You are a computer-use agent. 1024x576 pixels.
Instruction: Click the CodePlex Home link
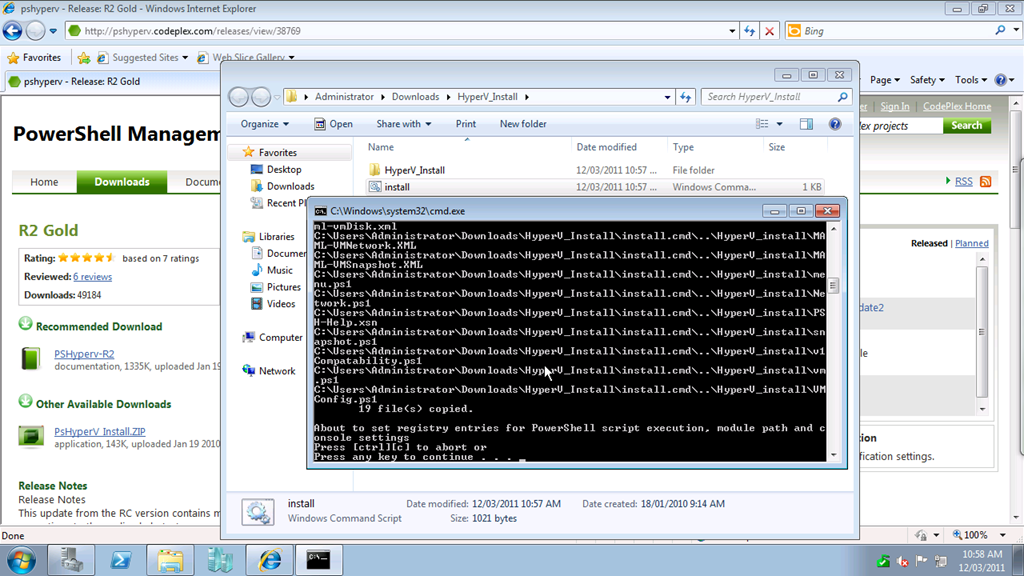tap(956, 106)
